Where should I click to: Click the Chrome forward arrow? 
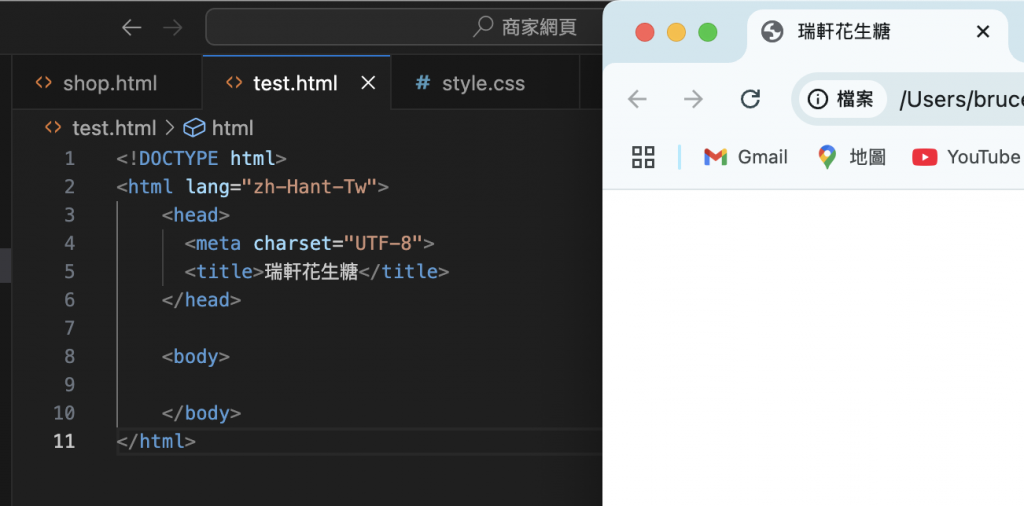click(x=693, y=99)
